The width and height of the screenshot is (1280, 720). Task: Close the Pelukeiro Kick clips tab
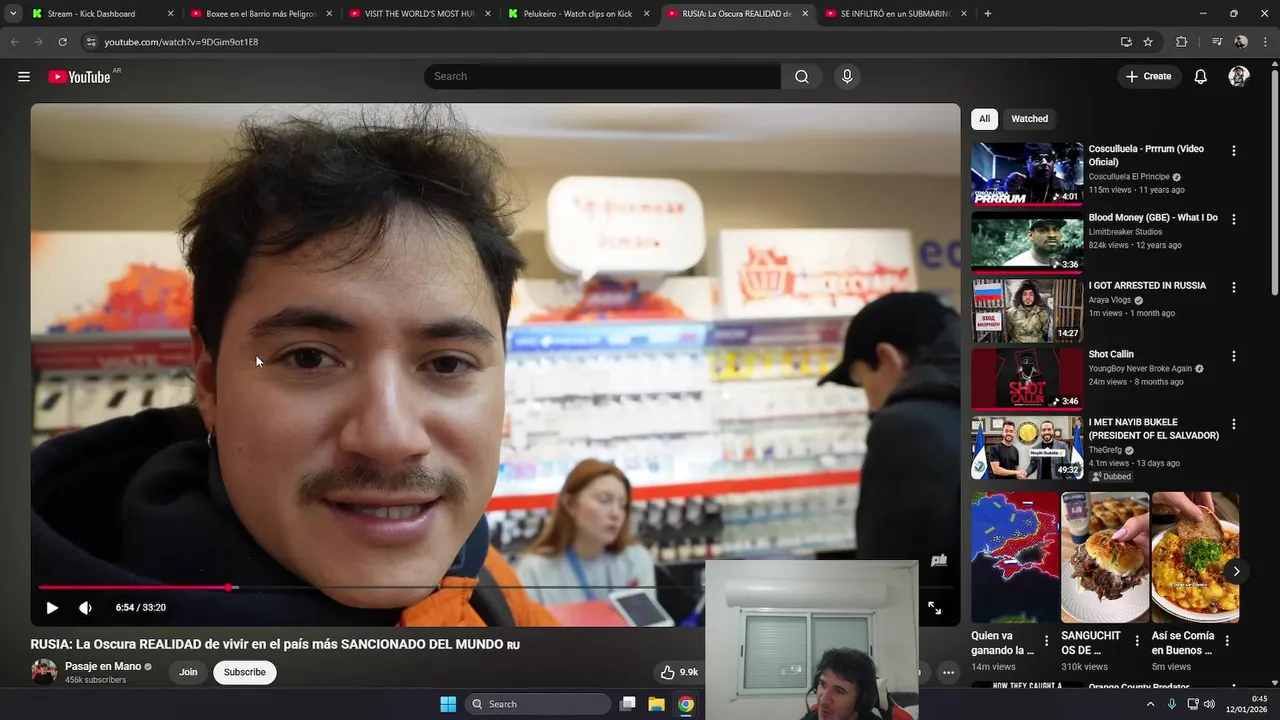646,14
